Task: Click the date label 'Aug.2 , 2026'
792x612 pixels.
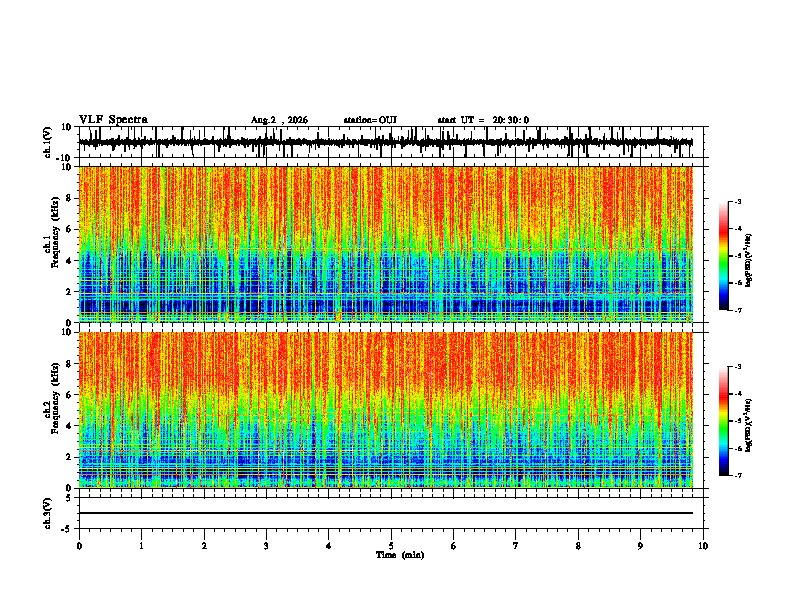Action: tap(279, 120)
